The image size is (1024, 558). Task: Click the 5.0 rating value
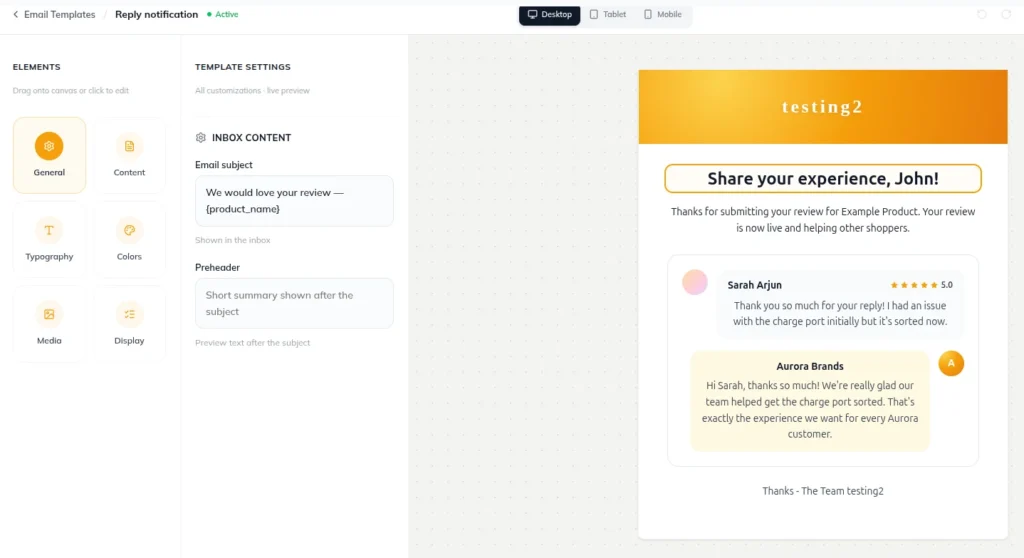click(947, 285)
